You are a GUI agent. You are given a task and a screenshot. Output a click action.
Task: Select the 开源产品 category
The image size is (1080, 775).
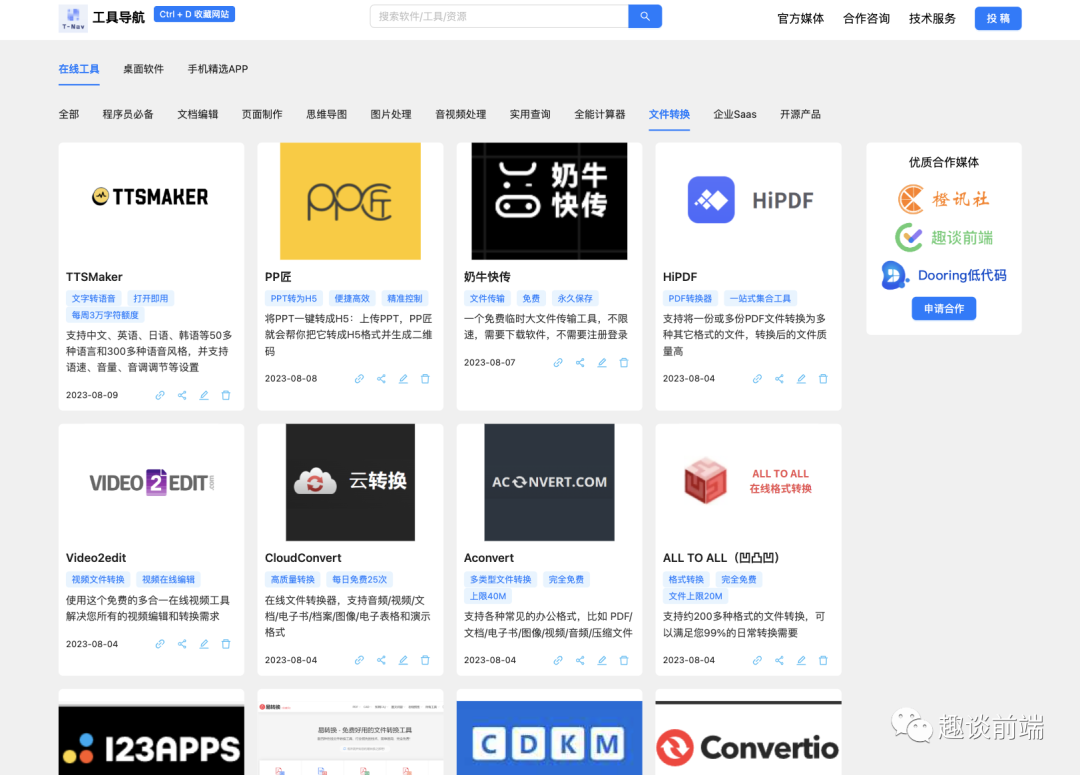pyautogui.click(x=800, y=114)
